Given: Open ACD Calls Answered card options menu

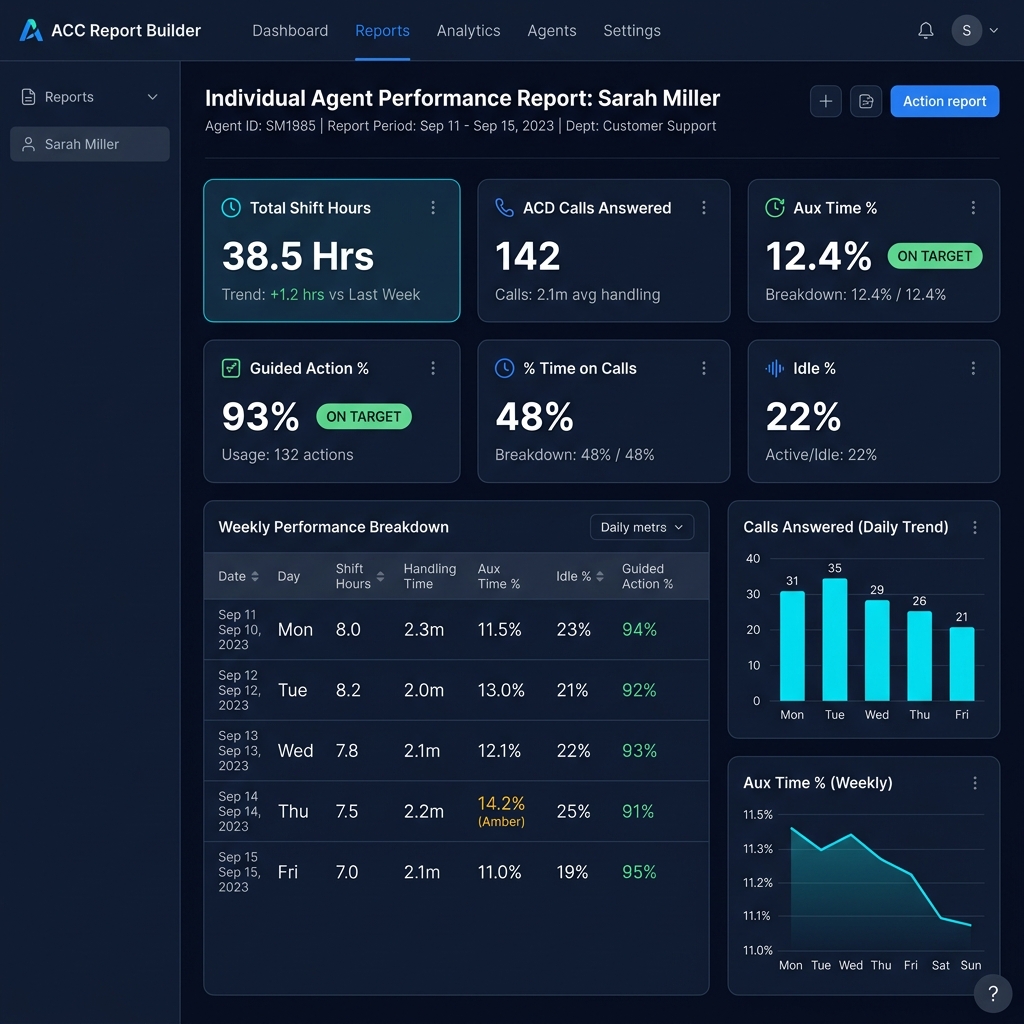Looking at the screenshot, I should click(x=703, y=208).
